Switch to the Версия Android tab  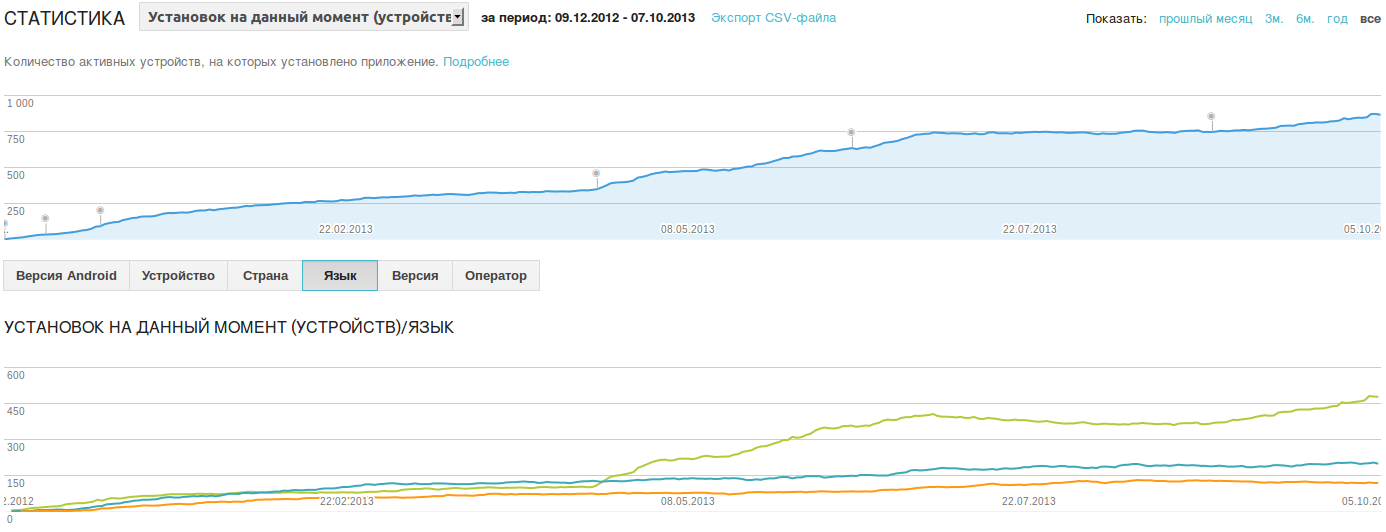tap(67, 276)
